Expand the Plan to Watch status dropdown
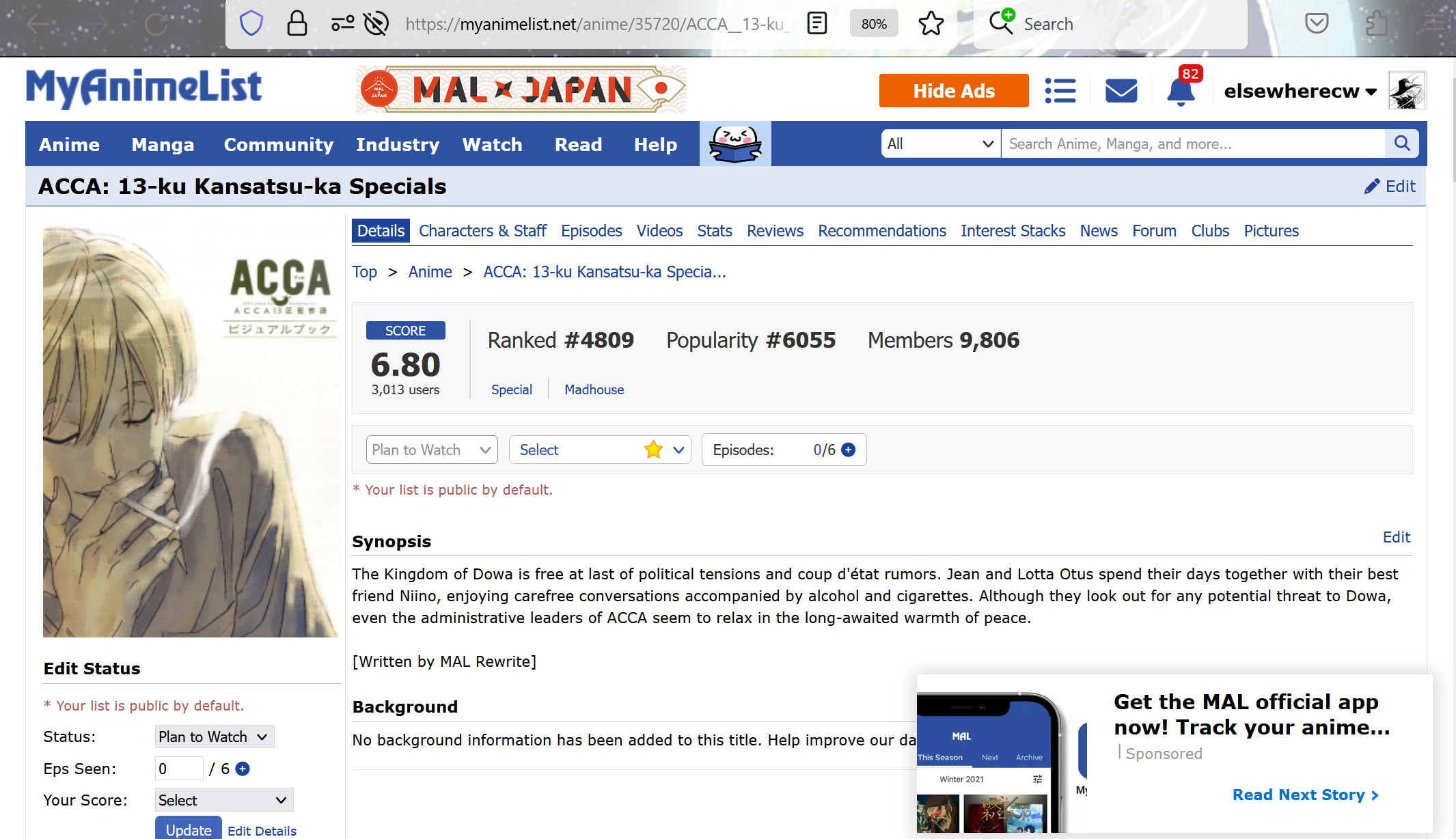This screenshot has width=1456, height=839. 432,450
